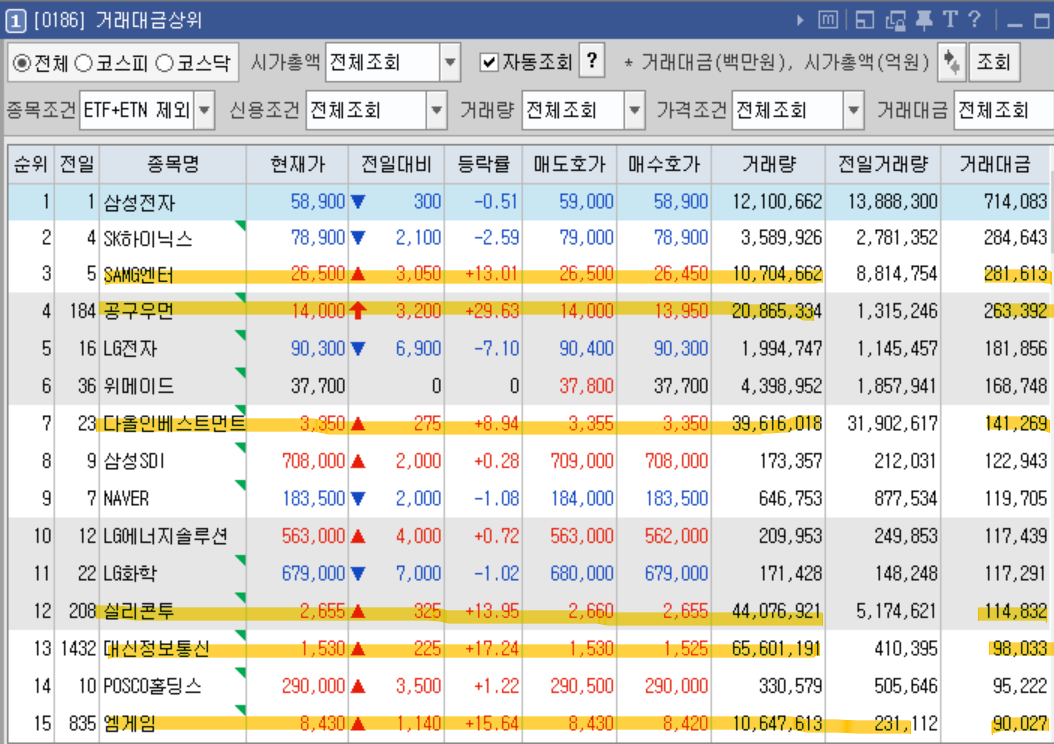Click the boxed m icon in title bar
The image size is (1054, 744).
[x=828, y=20]
